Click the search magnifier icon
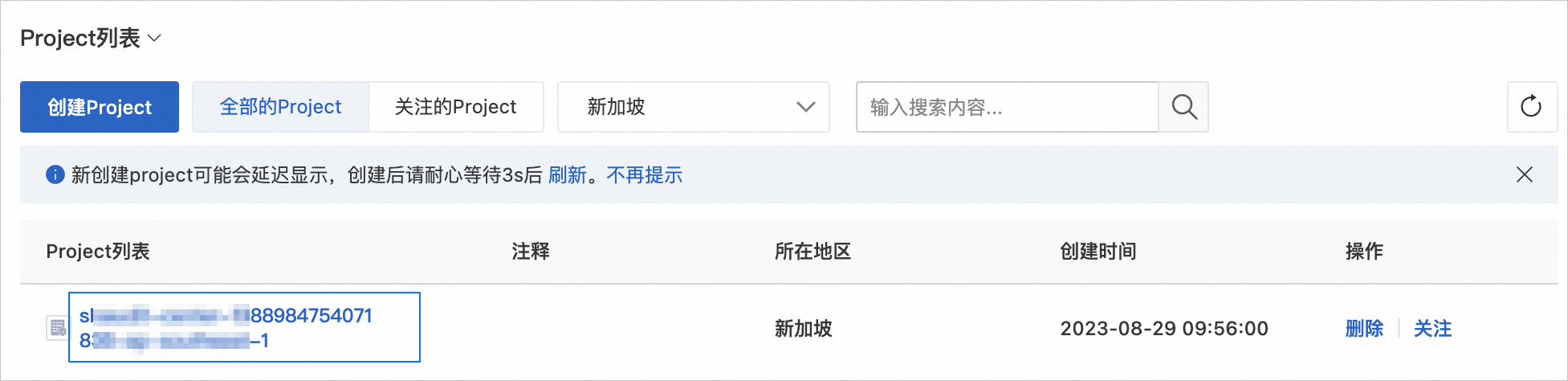This screenshot has width=1568, height=381. 1184,107
